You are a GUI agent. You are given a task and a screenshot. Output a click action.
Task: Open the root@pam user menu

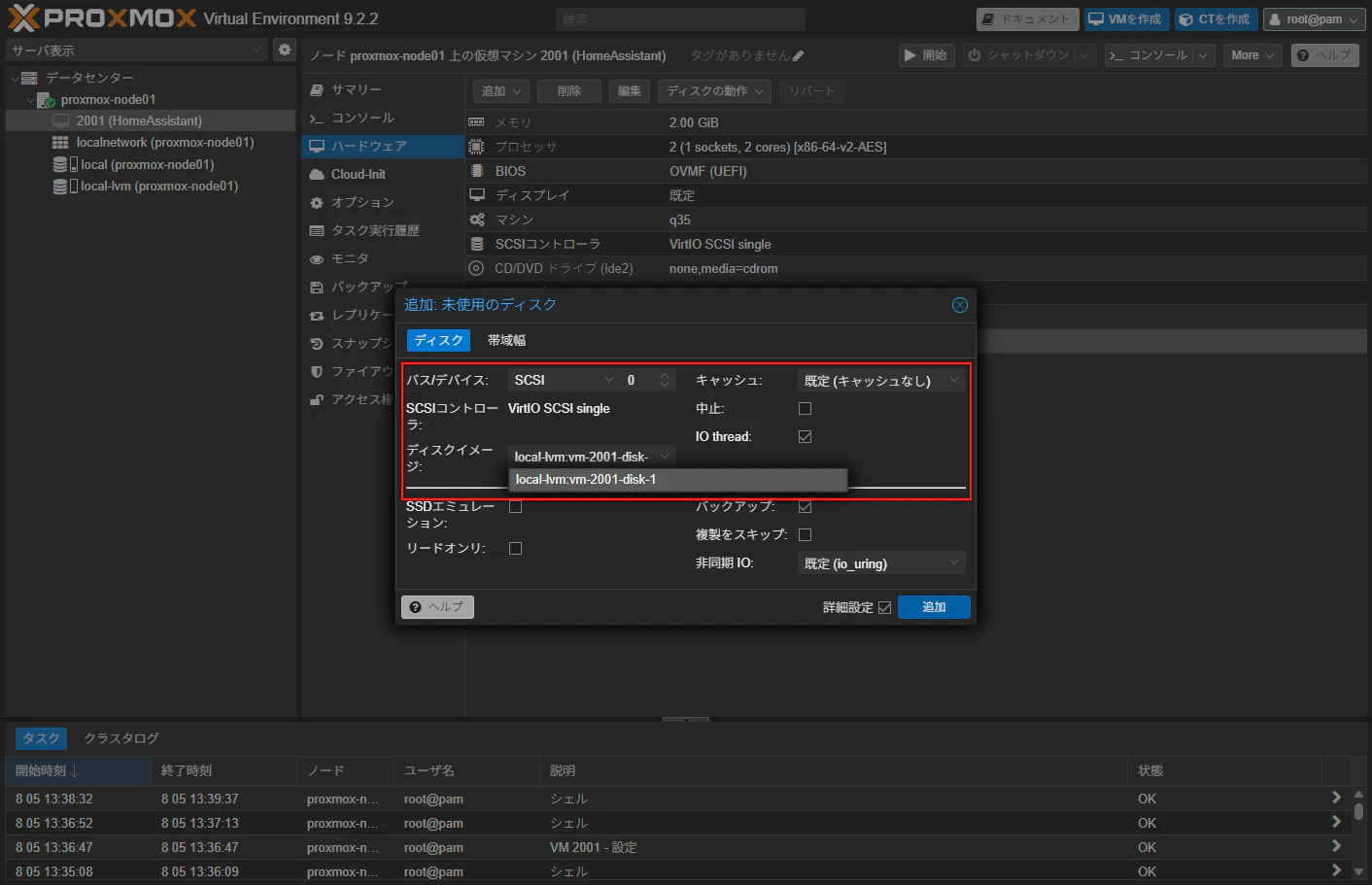(x=1314, y=19)
